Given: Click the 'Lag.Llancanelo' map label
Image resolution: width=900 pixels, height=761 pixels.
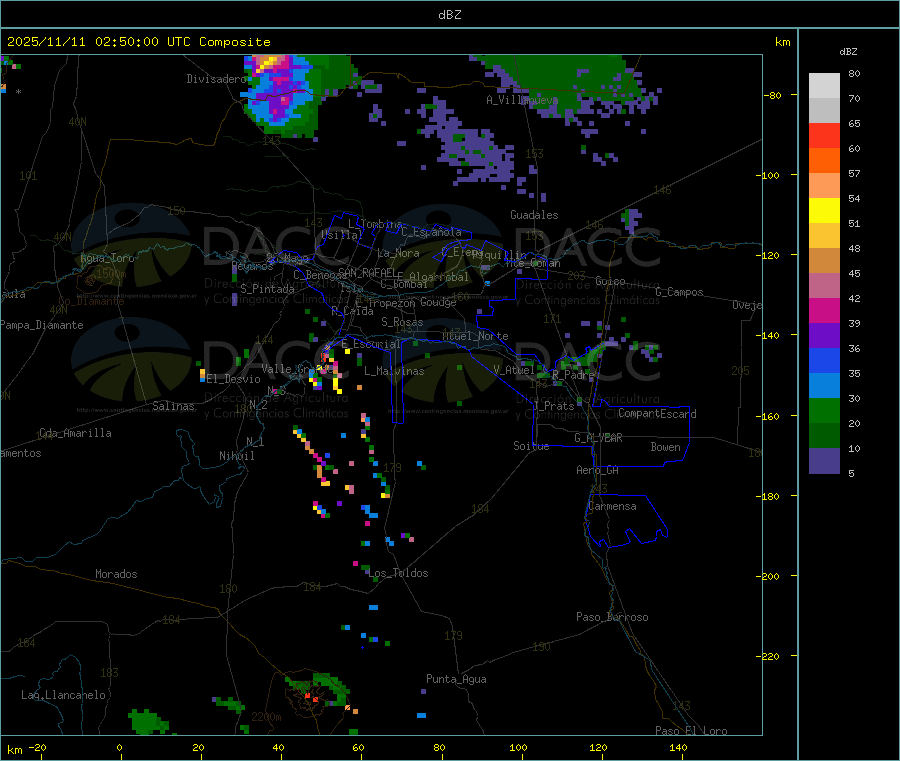Looking at the screenshot, I should 64,695.
